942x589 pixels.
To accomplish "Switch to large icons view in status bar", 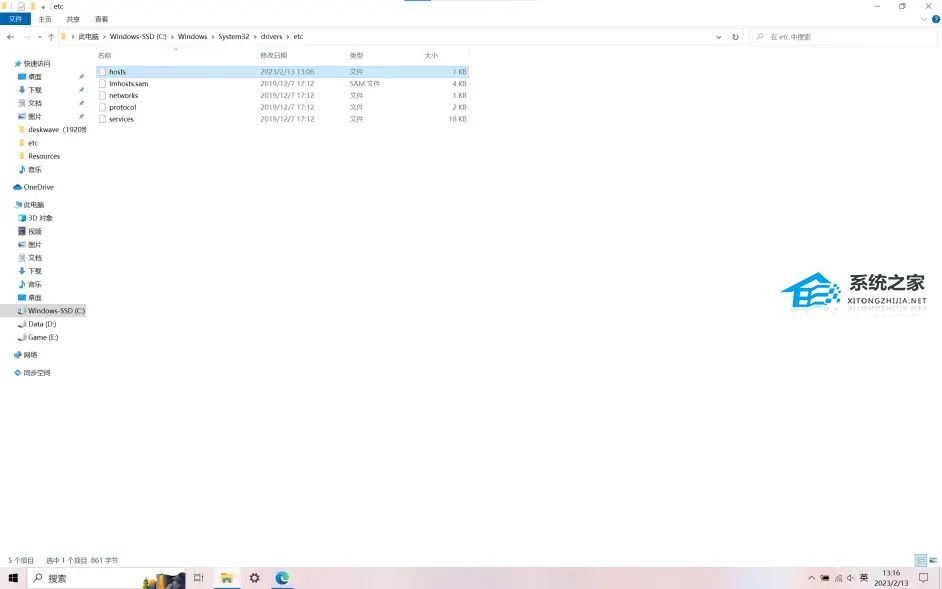I will 933,561.
